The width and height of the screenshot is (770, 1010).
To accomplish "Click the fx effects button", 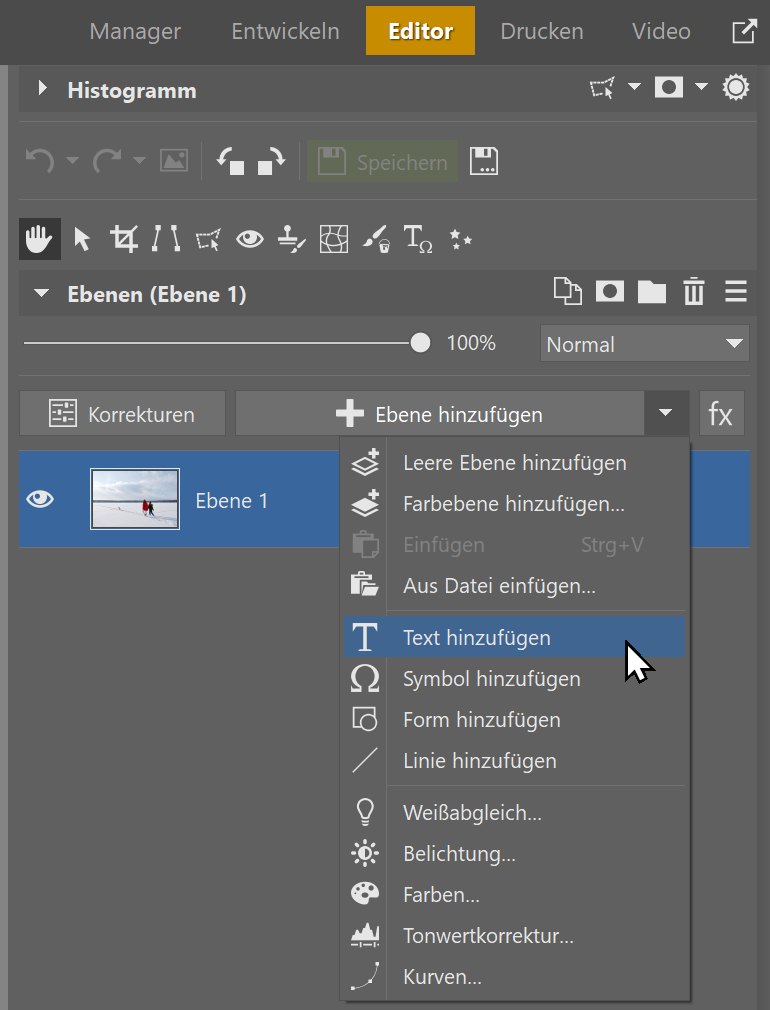I will click(x=721, y=414).
